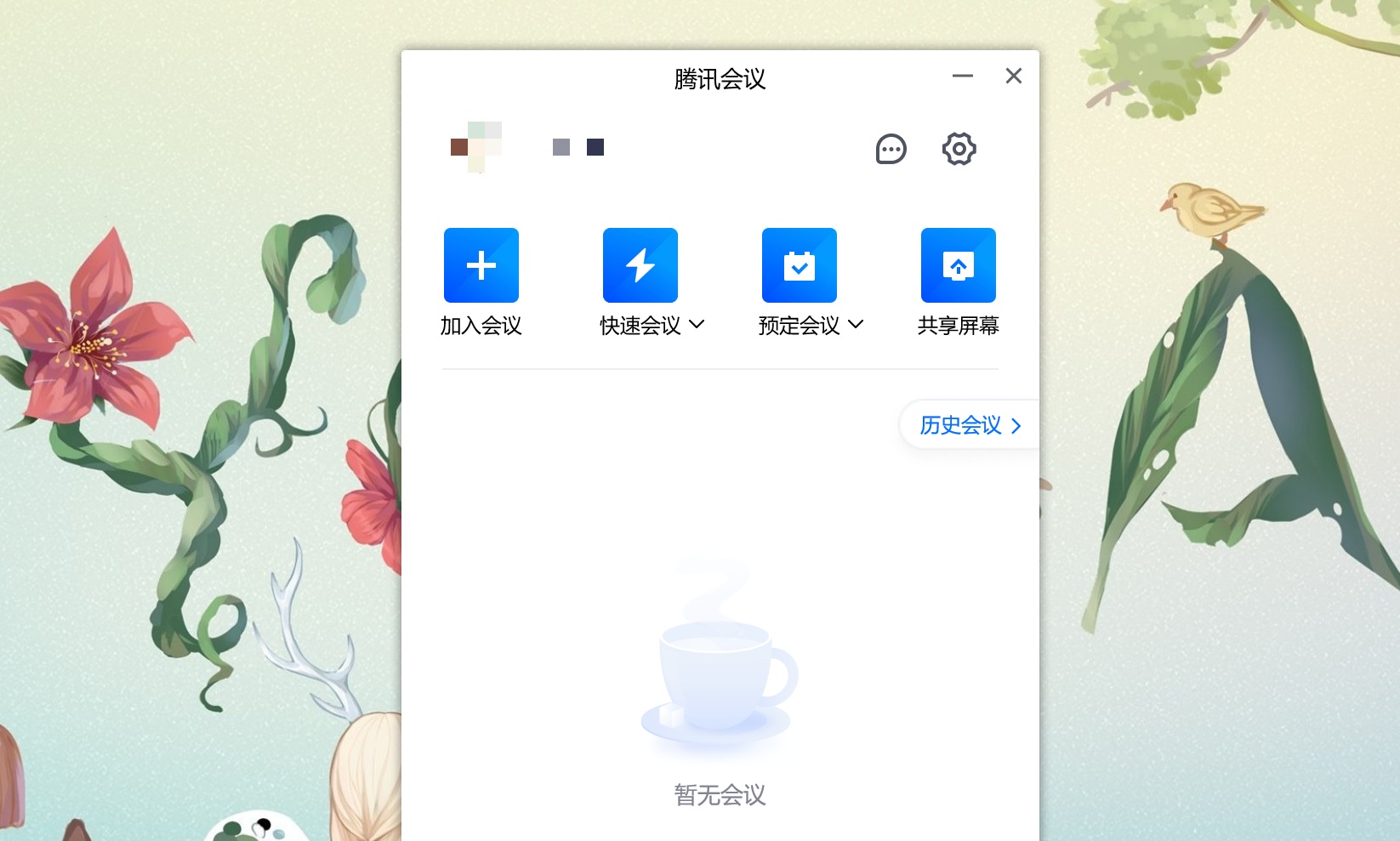Click the 快速会议 text label
Screen dimensions: 1400x841
tap(640, 326)
